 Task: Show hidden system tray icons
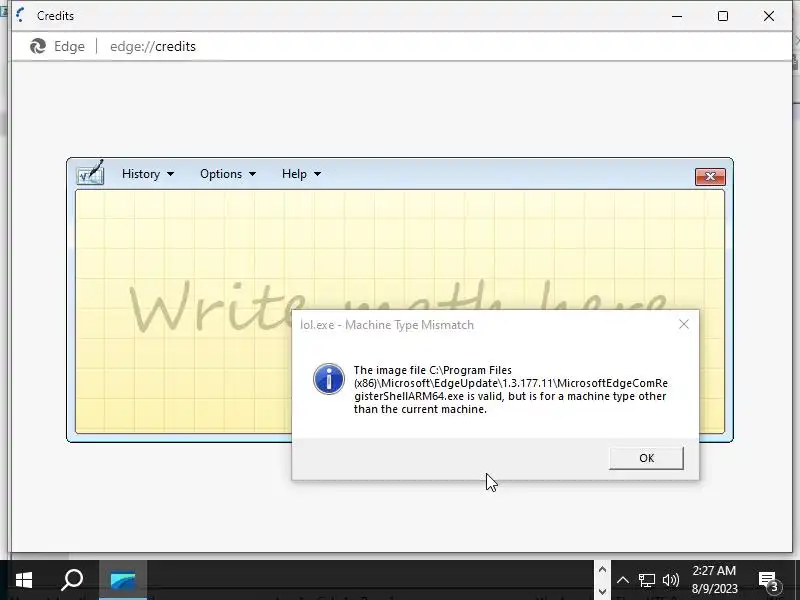tap(622, 580)
